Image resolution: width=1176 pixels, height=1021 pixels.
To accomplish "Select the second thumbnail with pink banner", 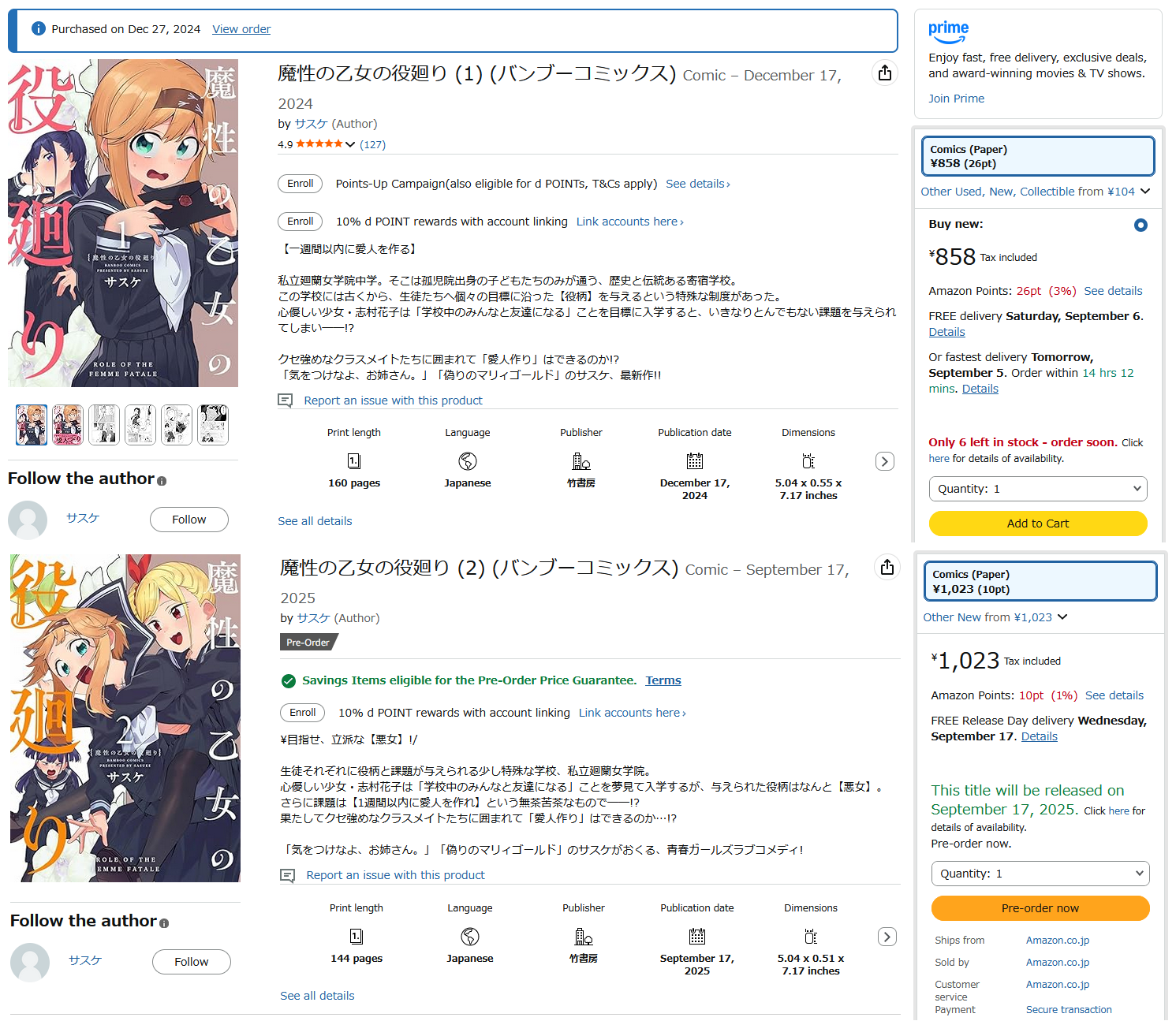I will pos(68,425).
